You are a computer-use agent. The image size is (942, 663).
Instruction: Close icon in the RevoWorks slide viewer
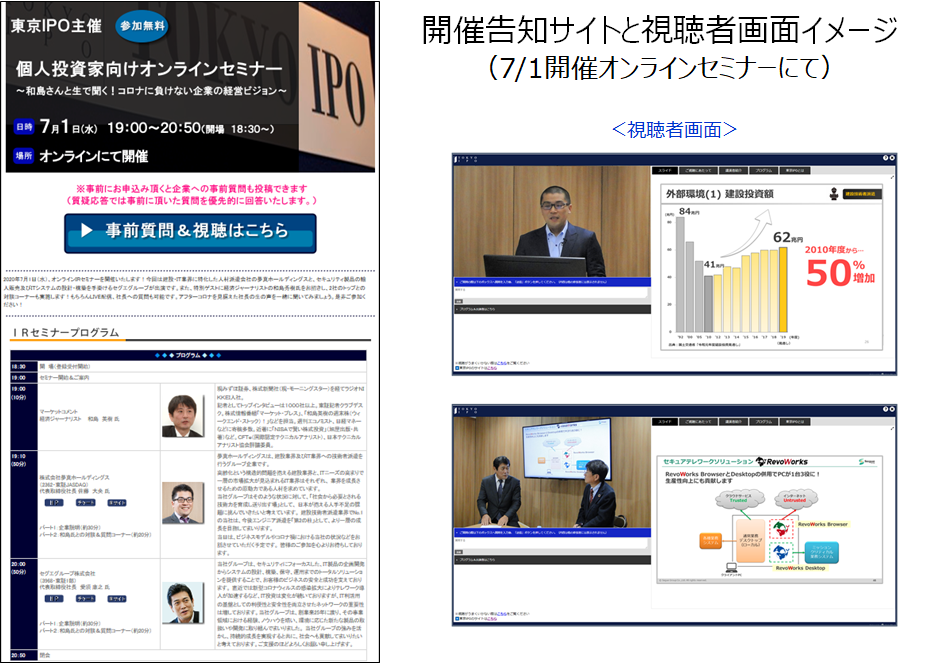(892, 409)
